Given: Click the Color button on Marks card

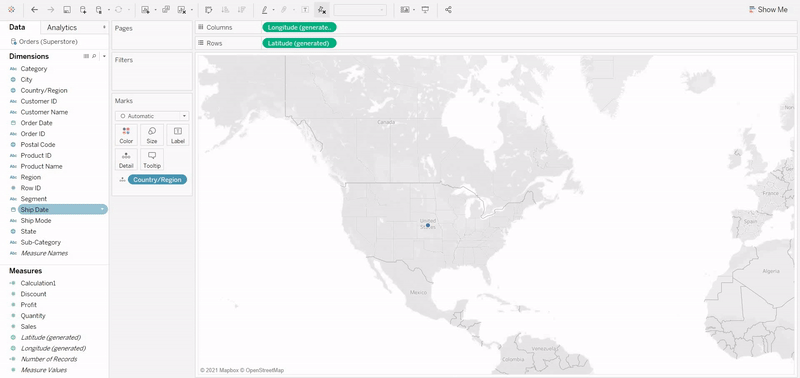Looking at the screenshot, I should click(126, 135).
